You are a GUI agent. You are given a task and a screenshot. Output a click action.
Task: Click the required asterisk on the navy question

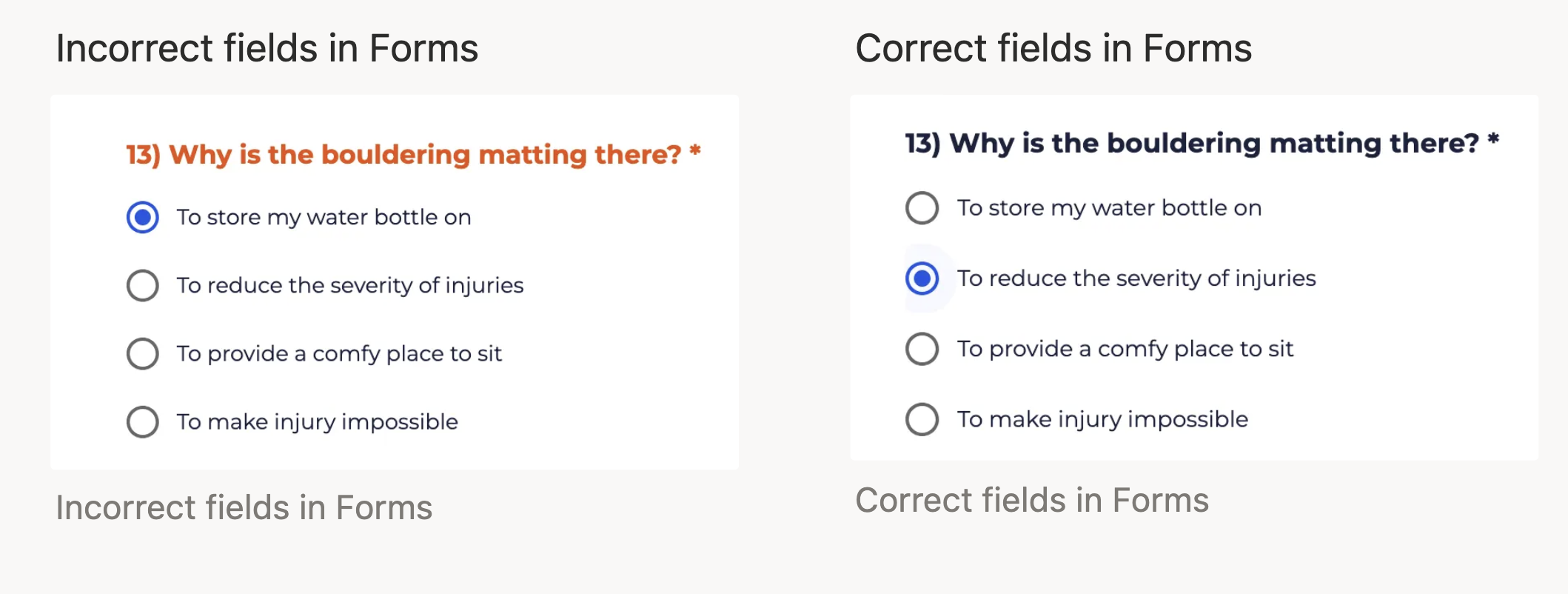[x=1493, y=139]
